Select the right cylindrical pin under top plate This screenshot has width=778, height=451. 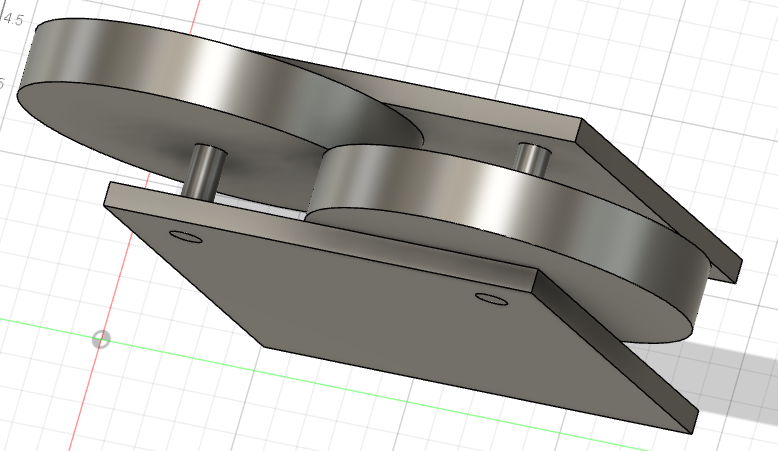(532, 157)
